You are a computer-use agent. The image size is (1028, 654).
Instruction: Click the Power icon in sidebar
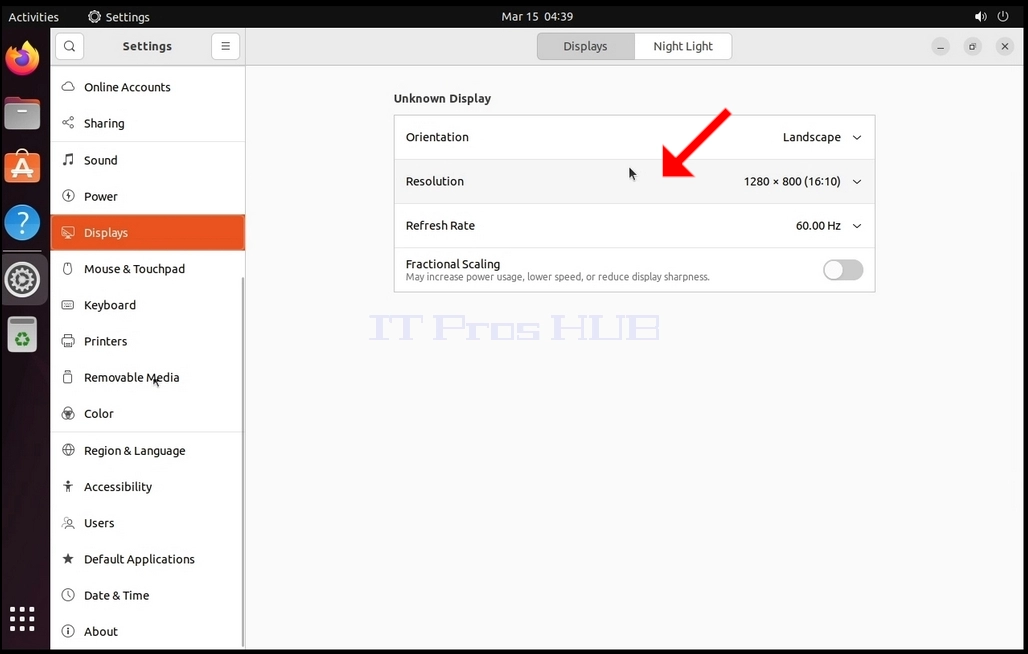pyautogui.click(x=68, y=196)
